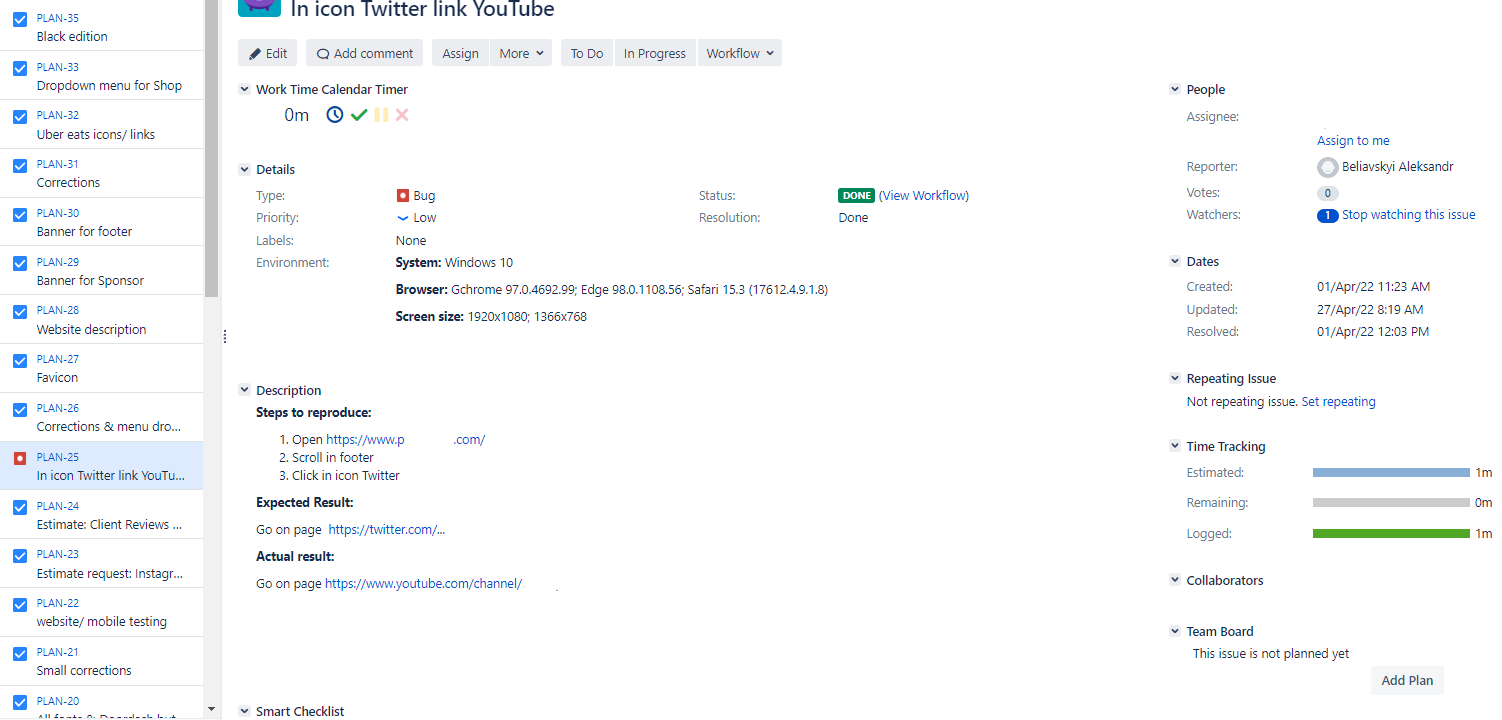The width and height of the screenshot is (1502, 720).
Task: Move issue to In Progress status
Action: tap(655, 53)
